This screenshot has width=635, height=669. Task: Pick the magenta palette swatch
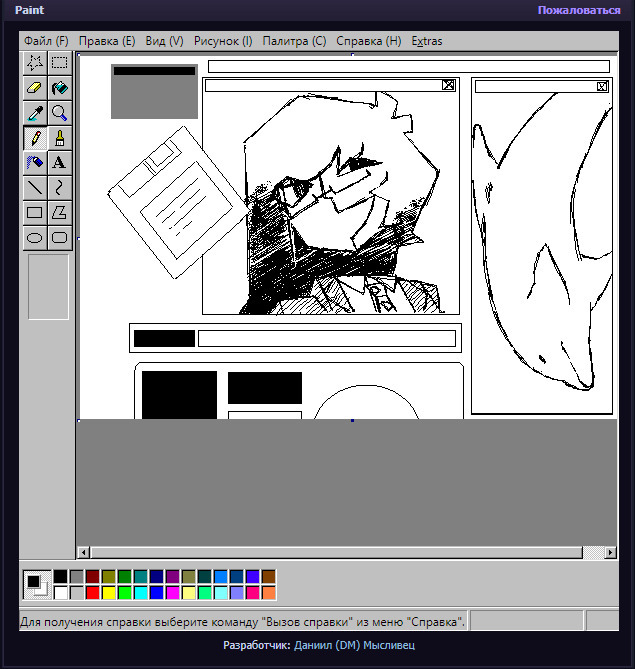(172, 593)
